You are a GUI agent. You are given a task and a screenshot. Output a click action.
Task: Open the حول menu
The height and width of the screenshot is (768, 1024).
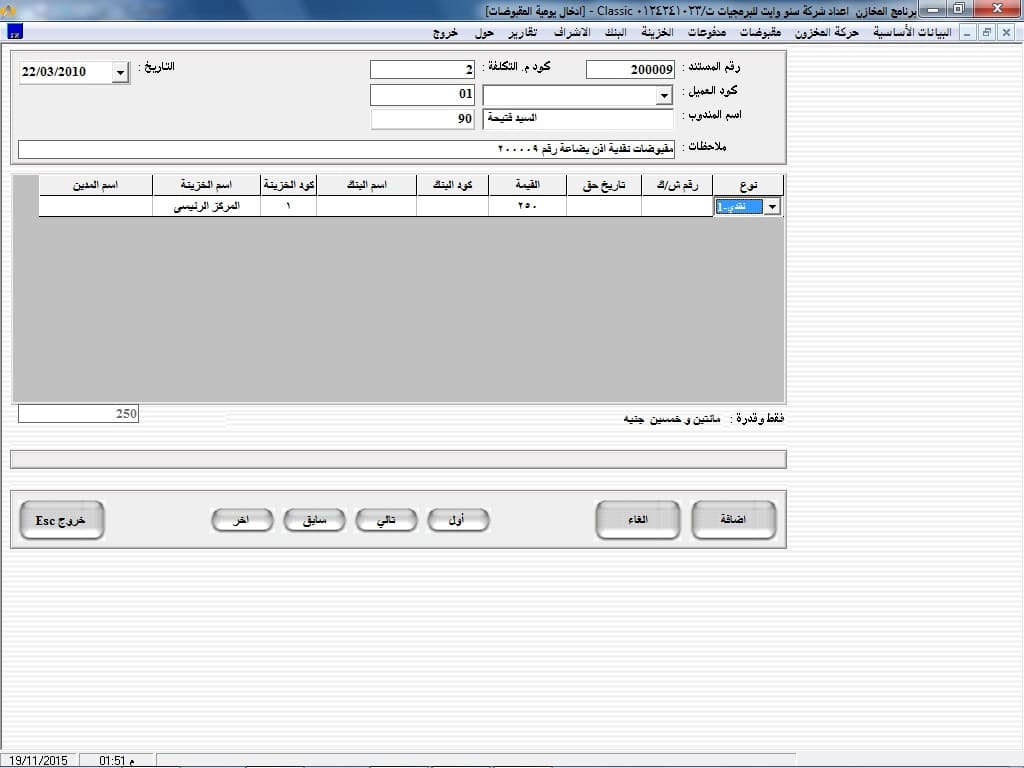tap(484, 33)
